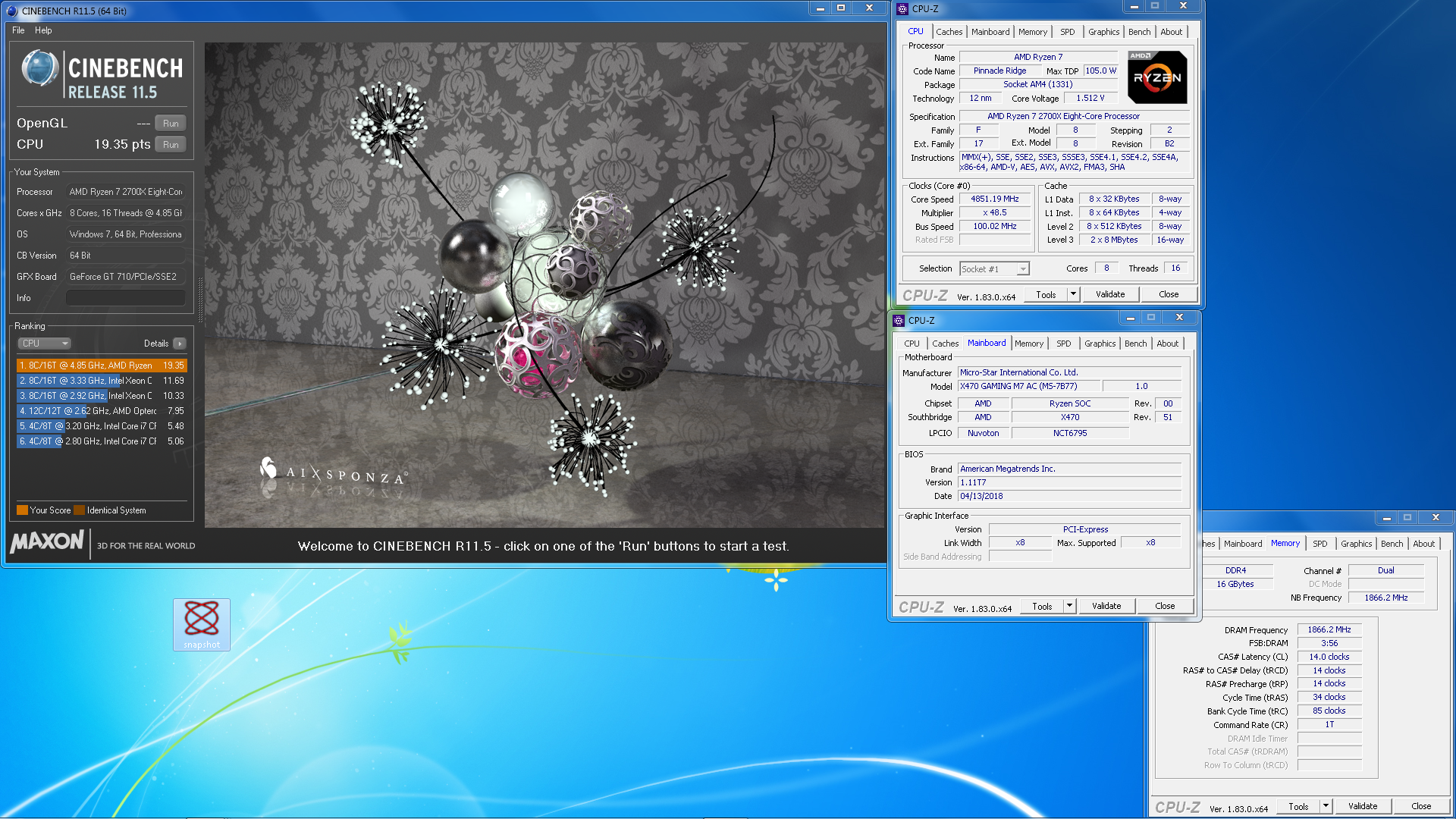
Task: Click the Cinebench title bar app icon
Action: 11,11
